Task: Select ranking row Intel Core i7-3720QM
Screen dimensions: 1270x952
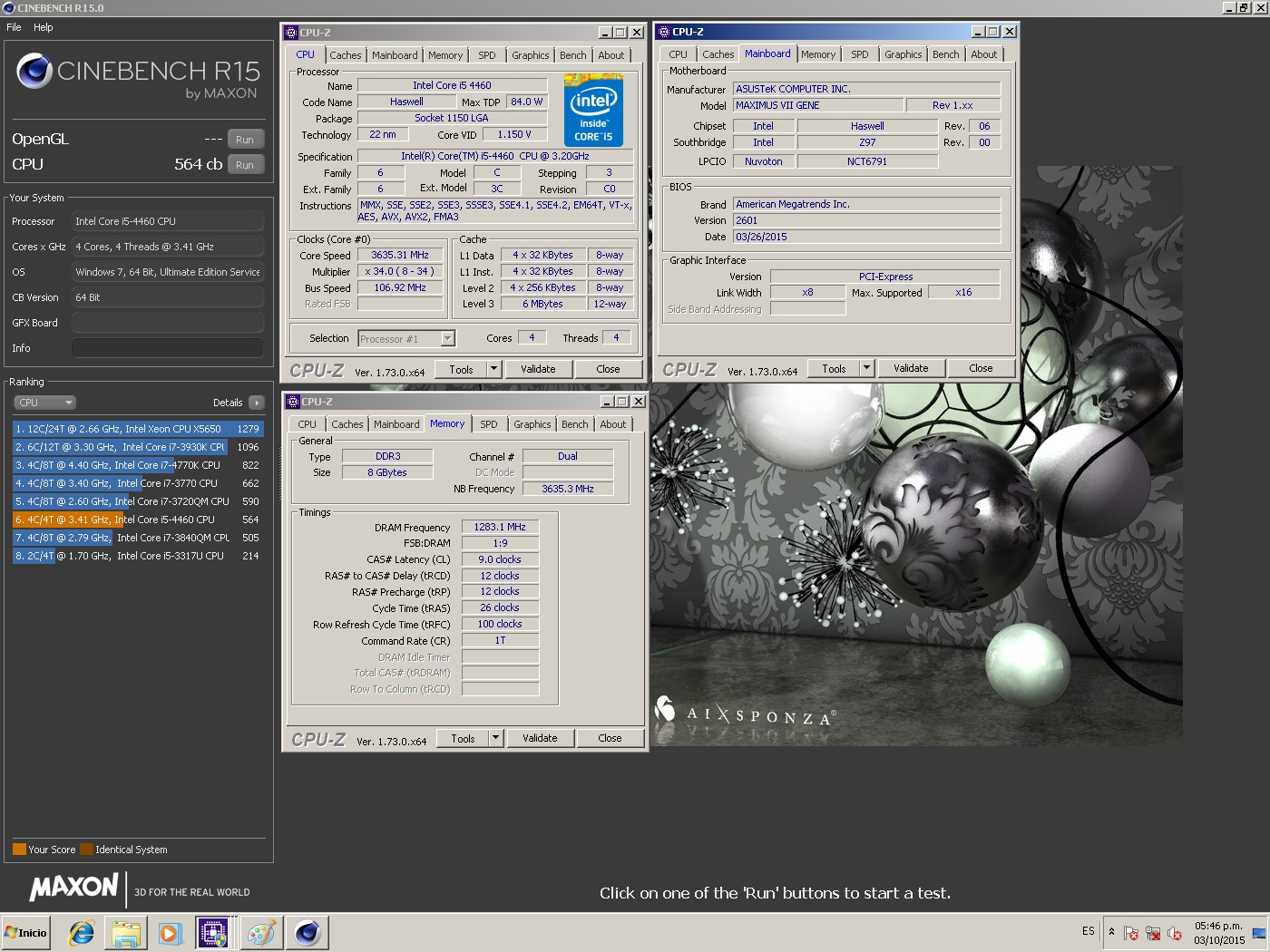Action: [x=138, y=501]
